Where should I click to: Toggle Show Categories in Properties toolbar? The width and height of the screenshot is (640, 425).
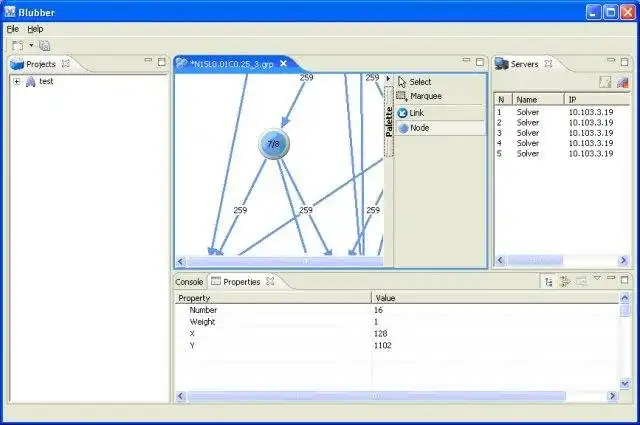(549, 282)
